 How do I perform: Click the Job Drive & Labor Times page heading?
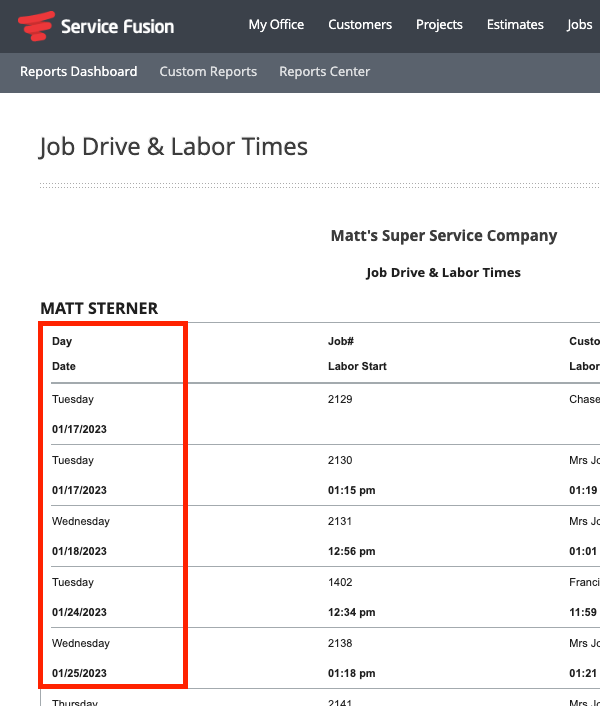[x=173, y=147]
